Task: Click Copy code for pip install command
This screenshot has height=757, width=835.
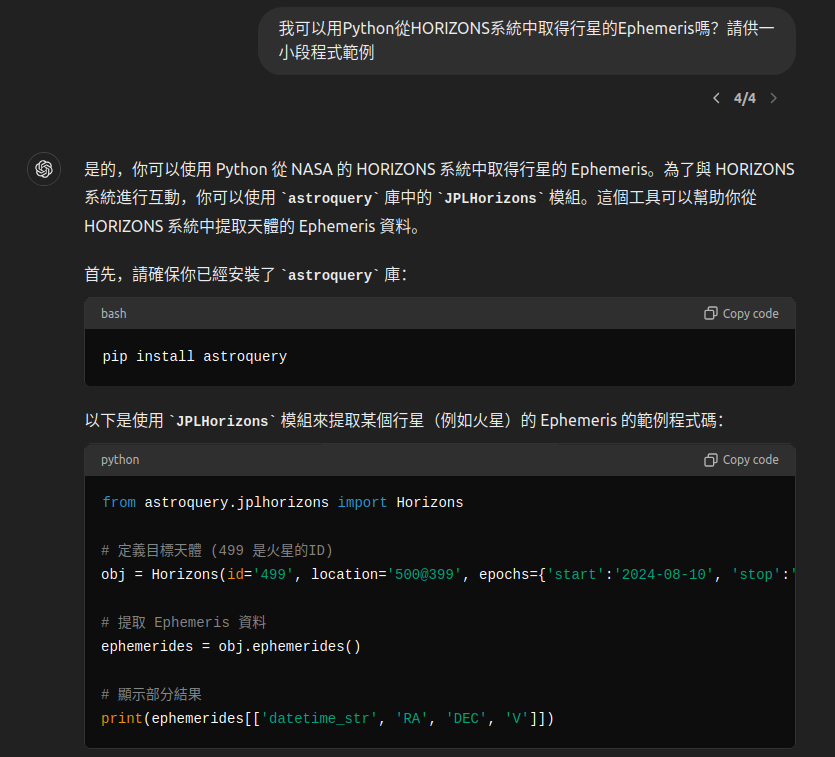Action: coord(741,314)
